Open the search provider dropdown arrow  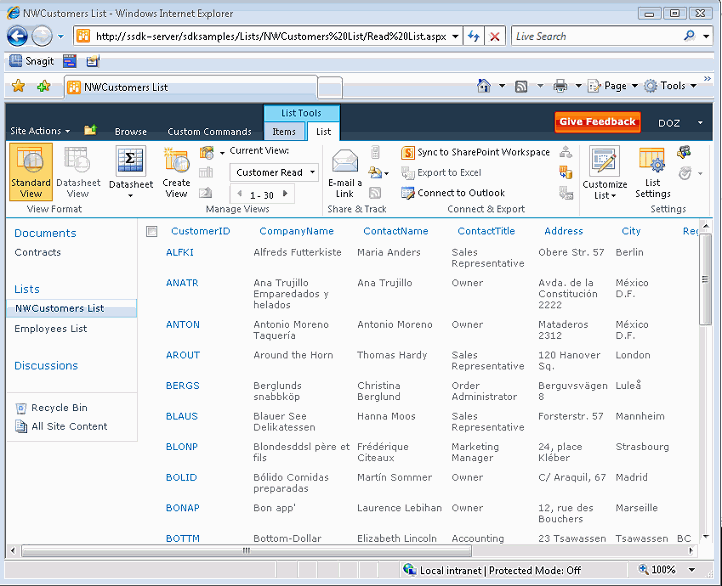706,36
